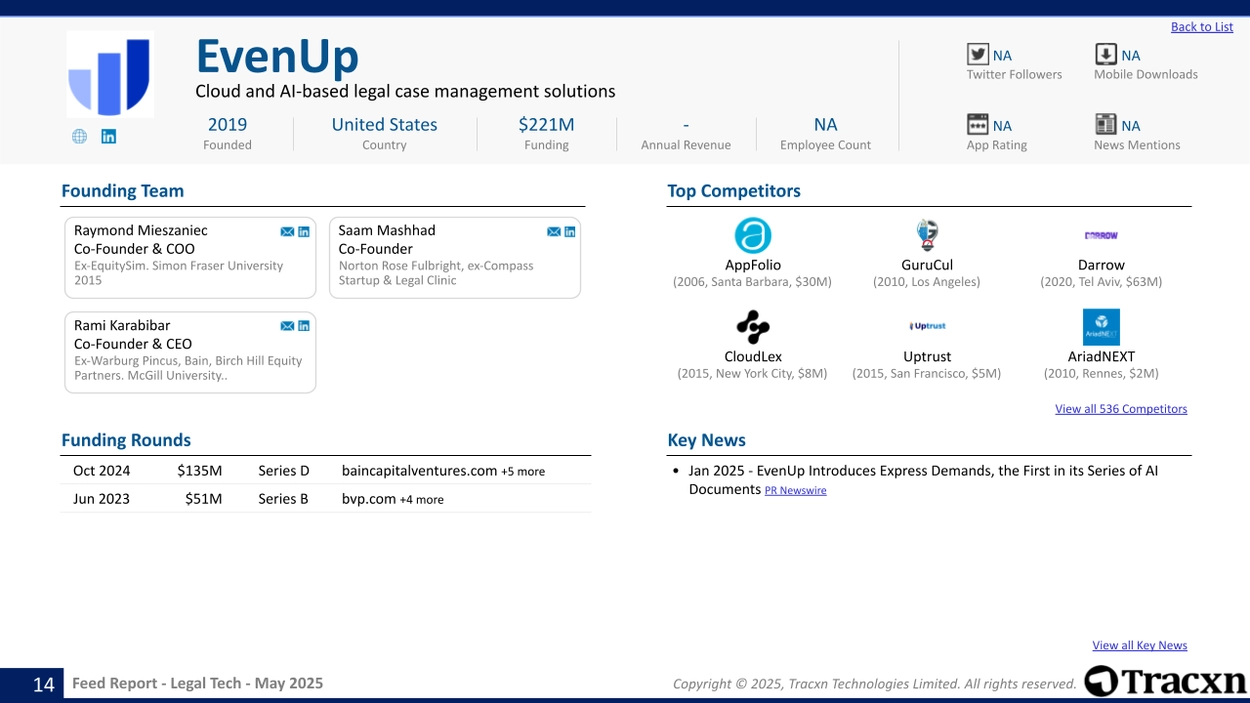The height and width of the screenshot is (703, 1250).
Task: Click the United States country value
Action: (x=384, y=125)
